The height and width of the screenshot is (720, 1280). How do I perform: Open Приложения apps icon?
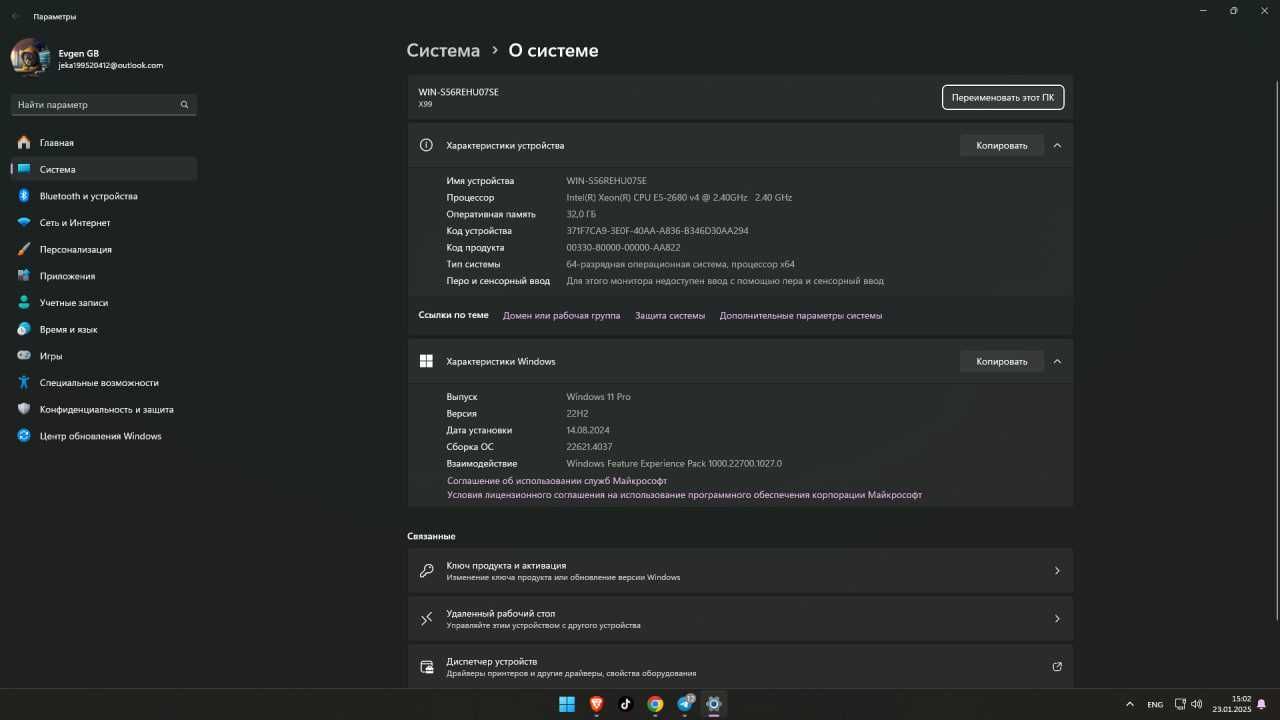[24, 276]
